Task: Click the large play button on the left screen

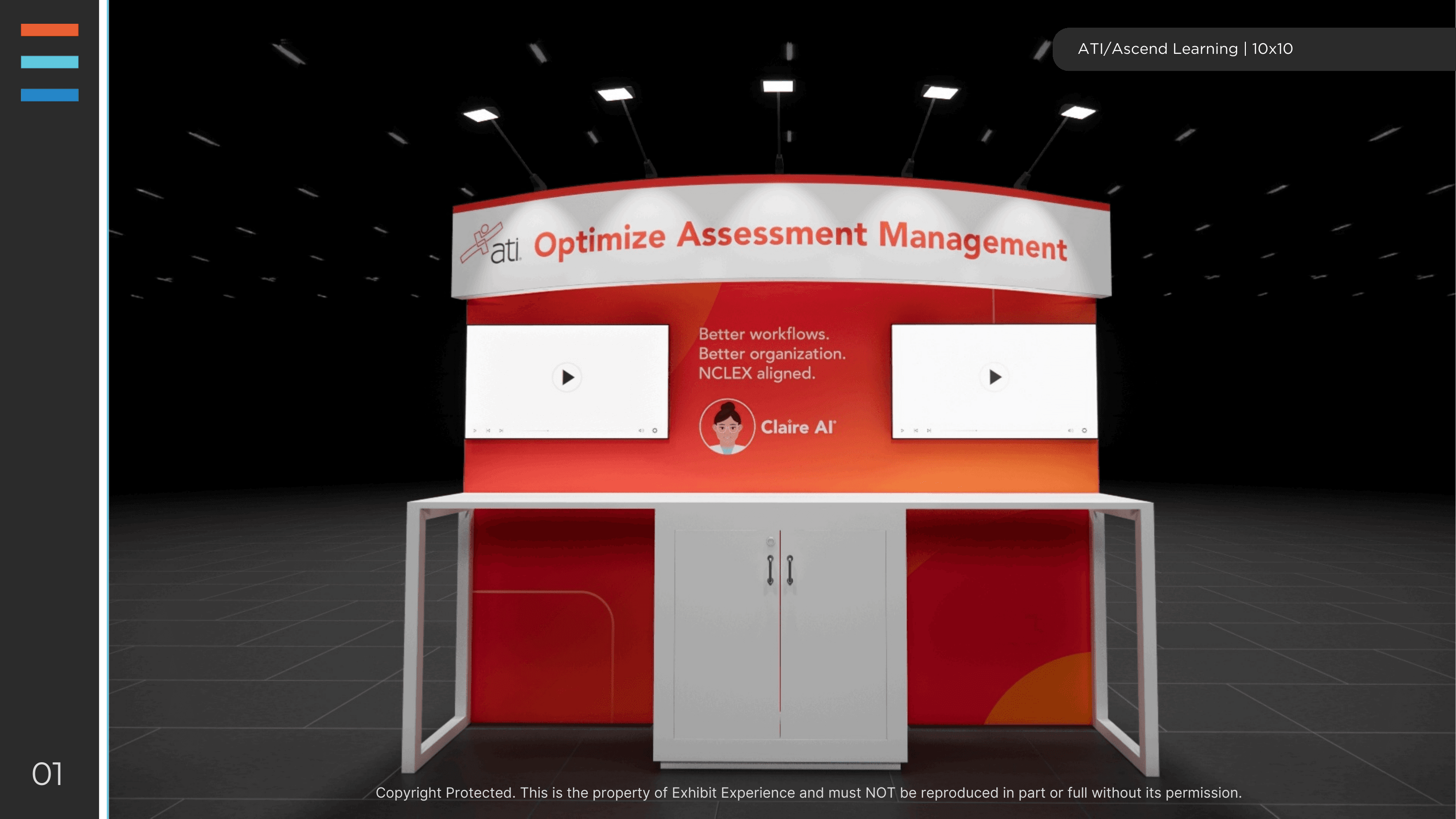Action: click(x=567, y=377)
